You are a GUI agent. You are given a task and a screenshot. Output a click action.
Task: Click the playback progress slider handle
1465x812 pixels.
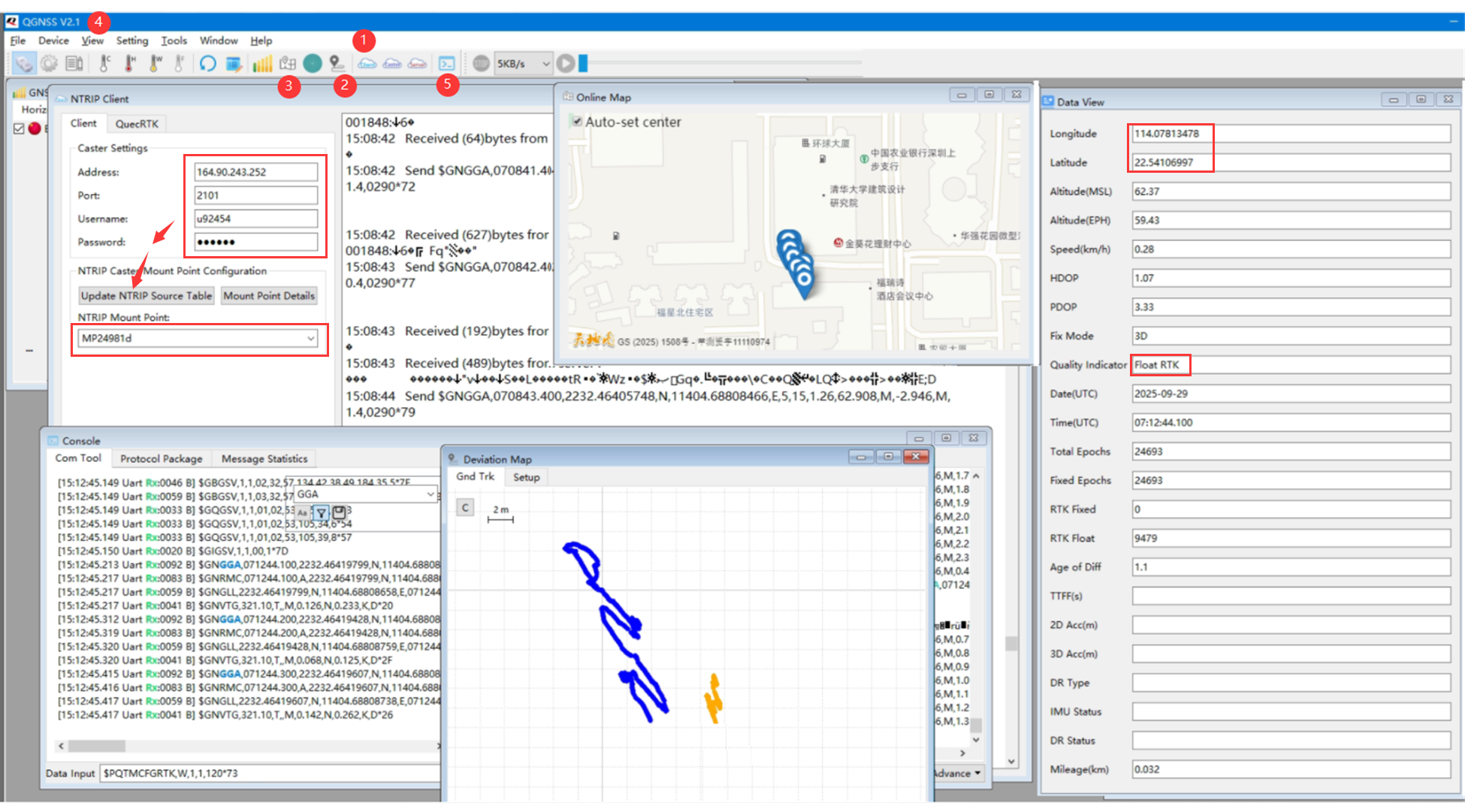(583, 64)
